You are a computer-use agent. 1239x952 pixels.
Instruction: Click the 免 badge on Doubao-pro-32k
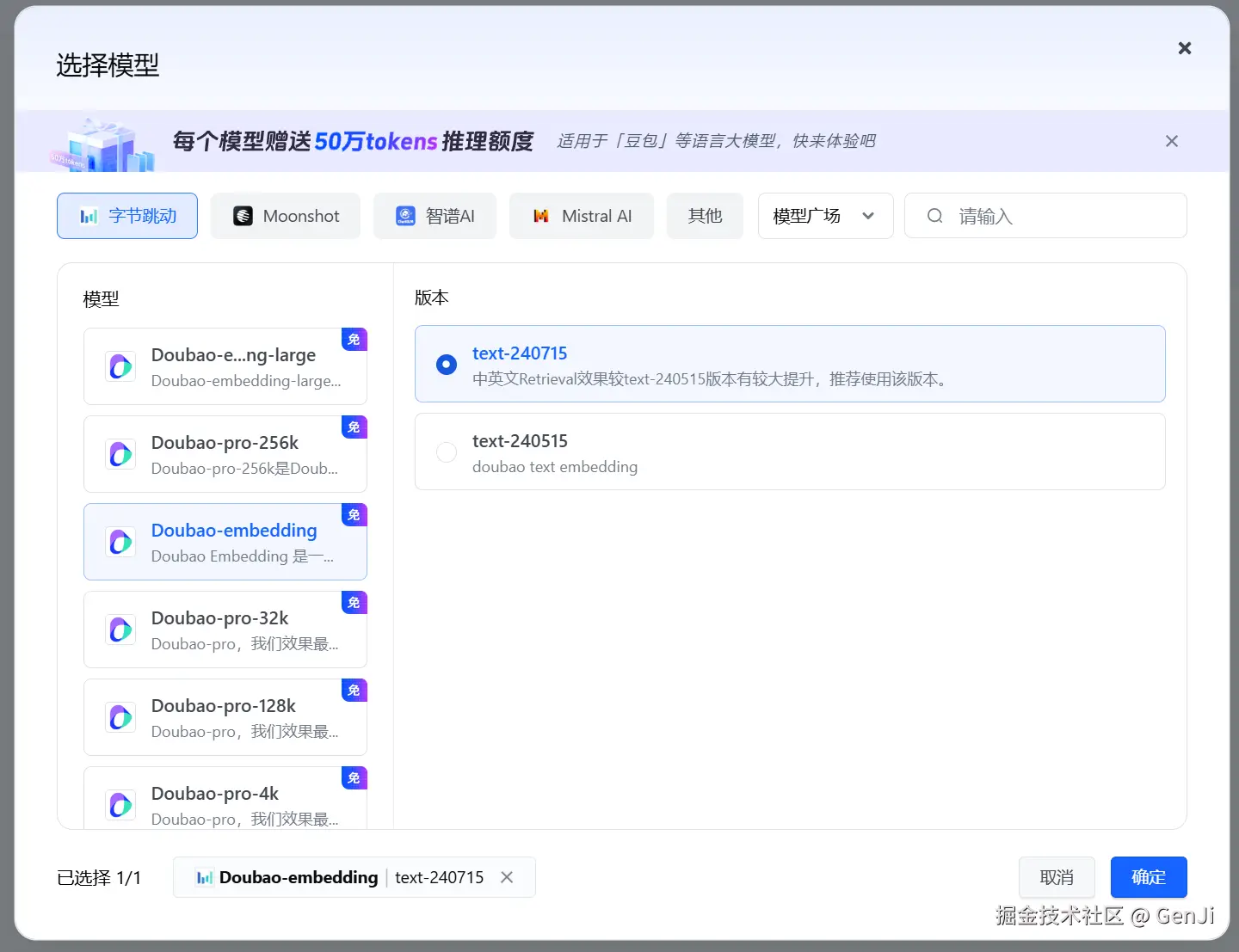(x=354, y=603)
